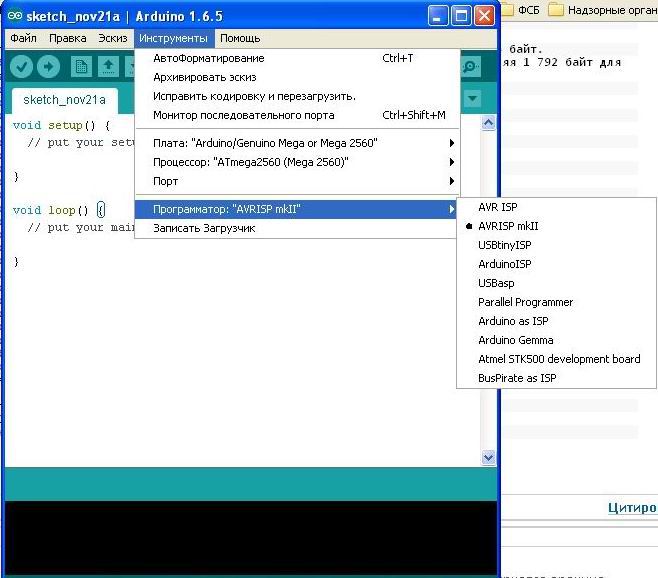Click editor scrollbar up arrow
The width and height of the screenshot is (658, 578).
point(488,123)
